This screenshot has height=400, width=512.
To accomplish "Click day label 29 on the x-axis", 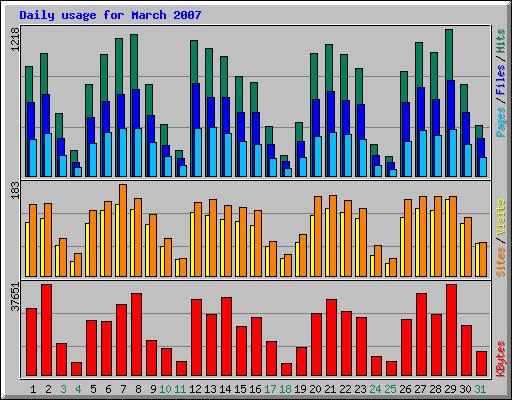I will pos(450,389).
